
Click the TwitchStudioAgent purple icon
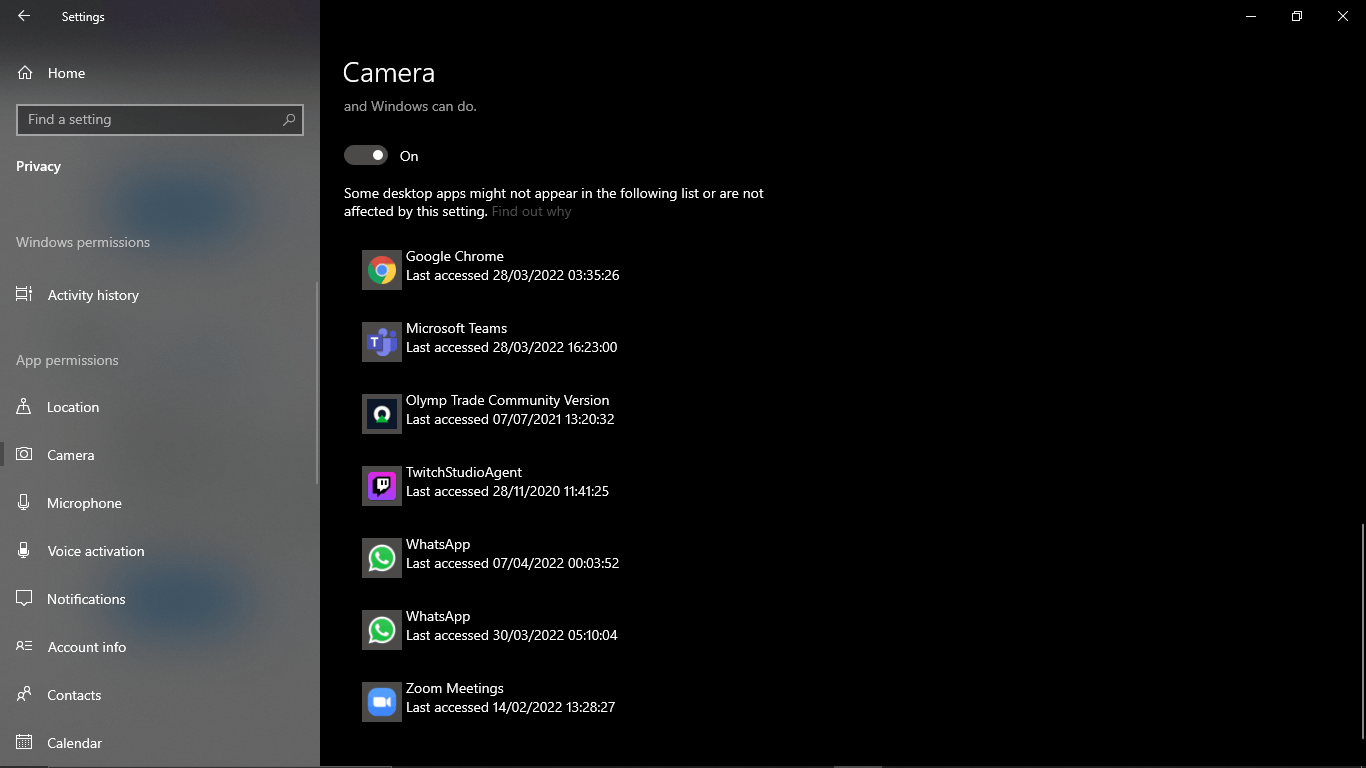click(x=382, y=486)
